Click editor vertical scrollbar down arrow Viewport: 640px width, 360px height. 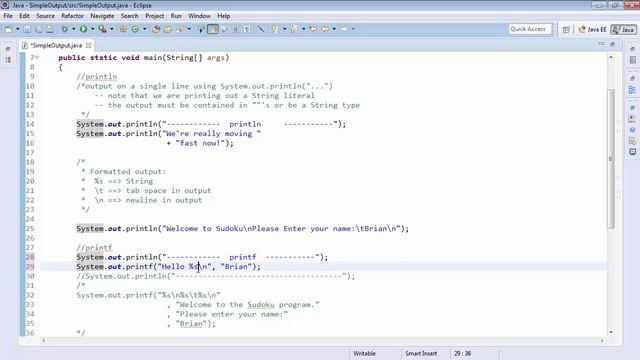[x=611, y=332]
